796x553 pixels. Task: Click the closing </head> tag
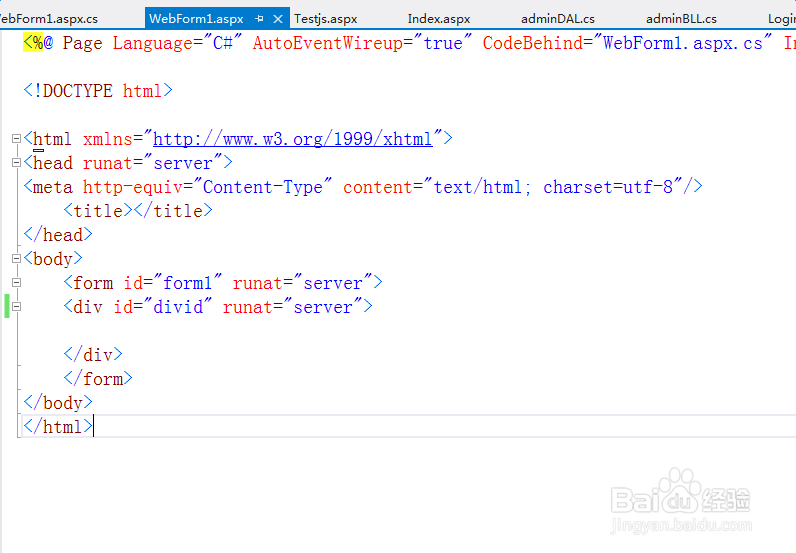point(58,235)
